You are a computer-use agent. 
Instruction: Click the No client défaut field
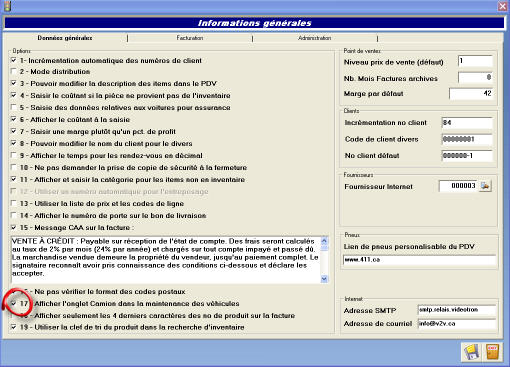tap(467, 155)
